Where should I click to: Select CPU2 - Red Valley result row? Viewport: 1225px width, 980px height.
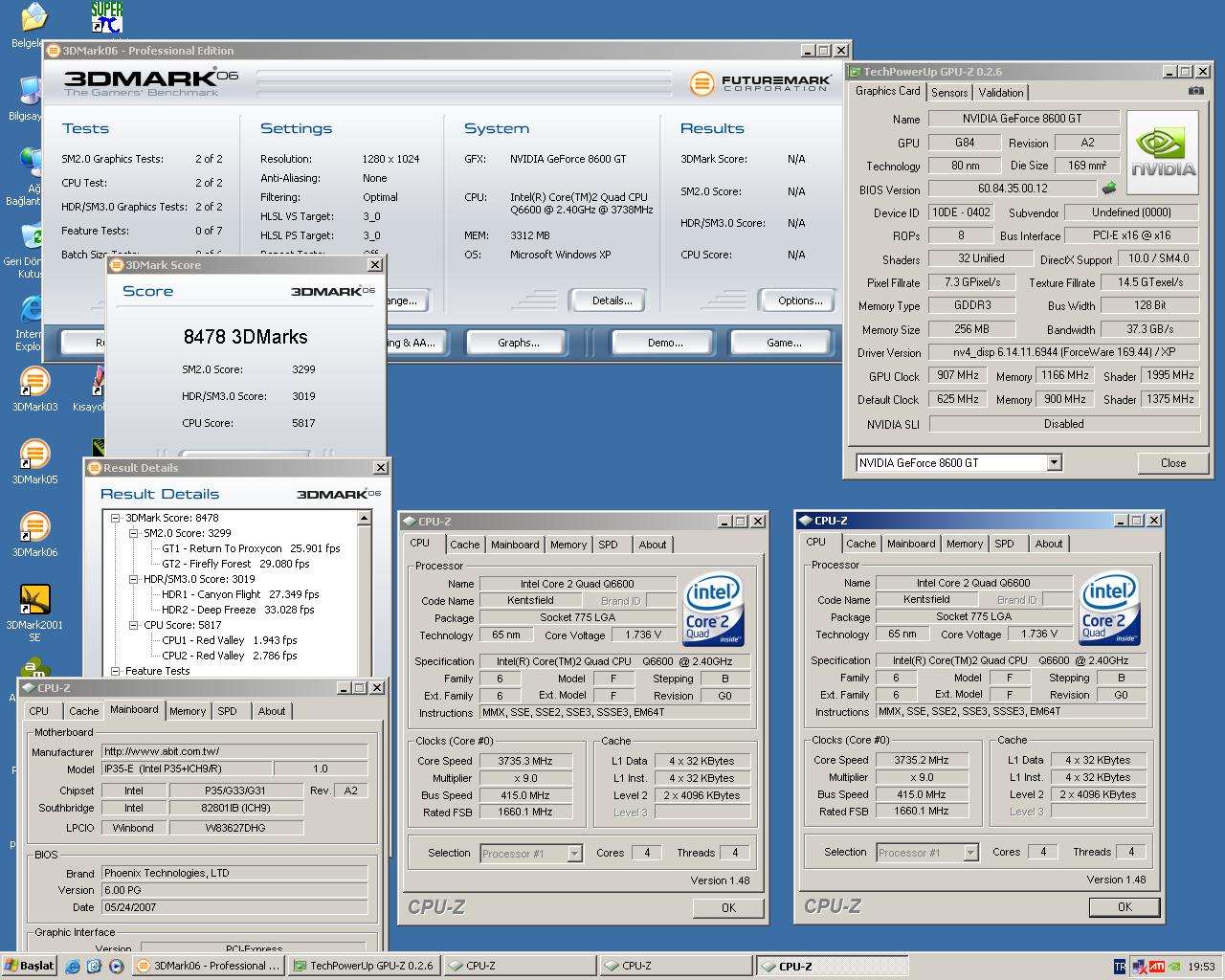coord(230,656)
